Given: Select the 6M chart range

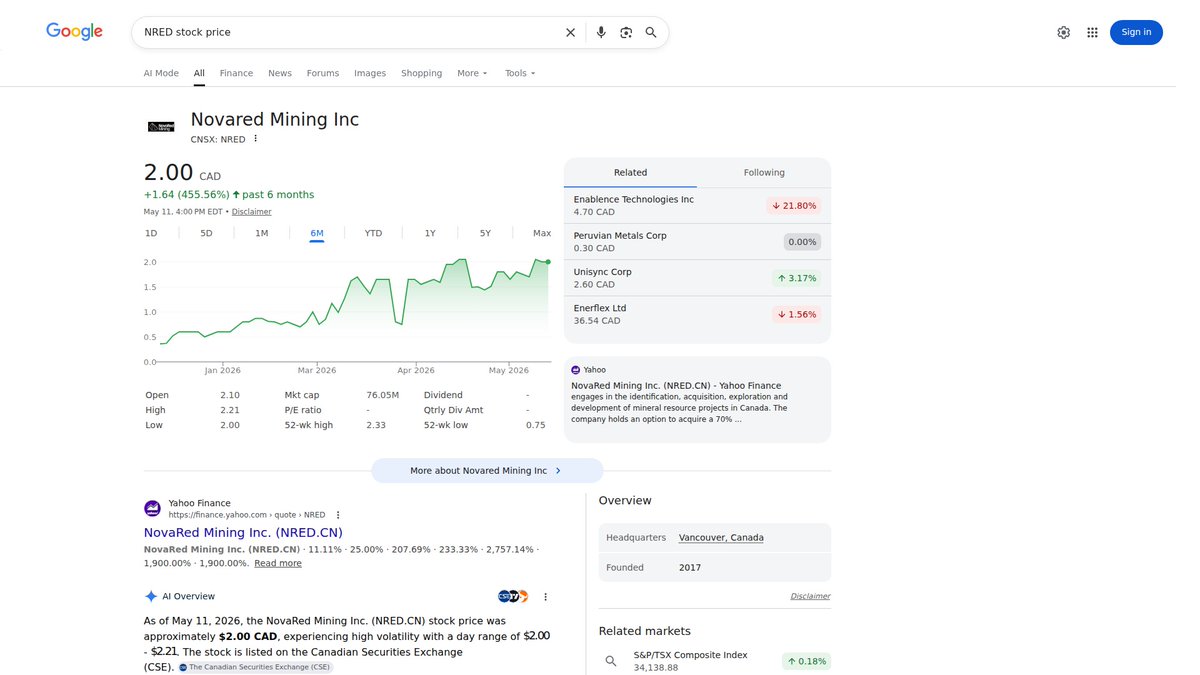Looking at the screenshot, I should pyautogui.click(x=317, y=233).
